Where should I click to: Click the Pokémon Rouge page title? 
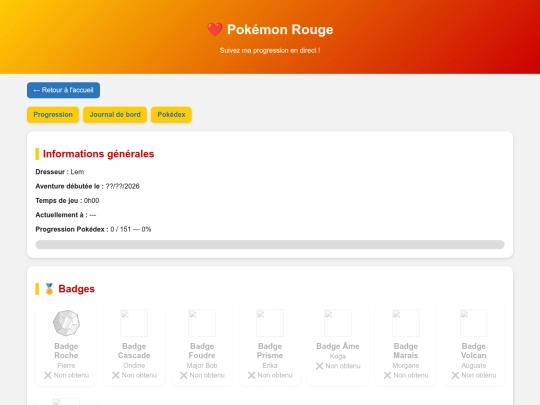click(x=280, y=30)
